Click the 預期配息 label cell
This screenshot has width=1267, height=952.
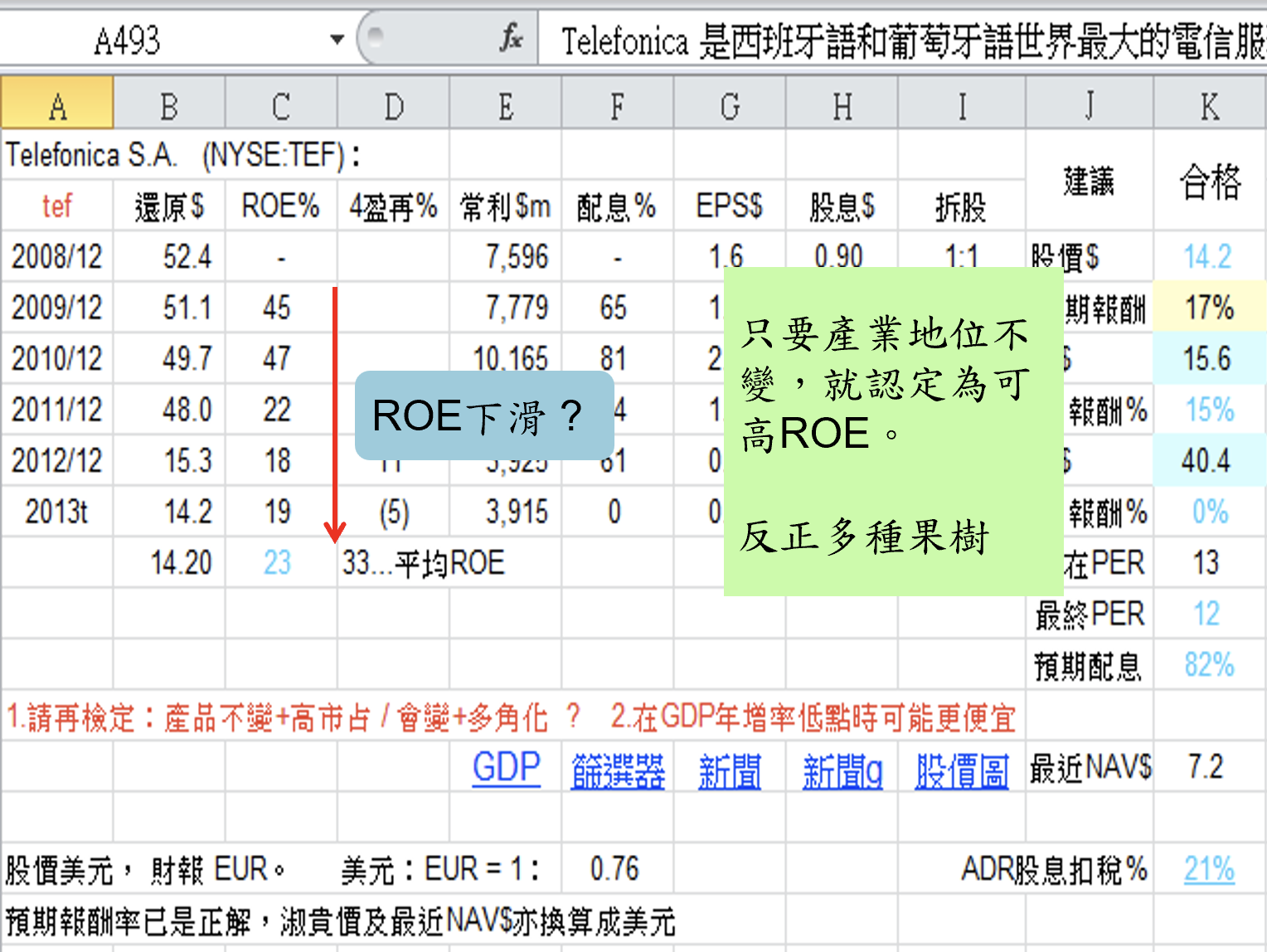click(1088, 666)
